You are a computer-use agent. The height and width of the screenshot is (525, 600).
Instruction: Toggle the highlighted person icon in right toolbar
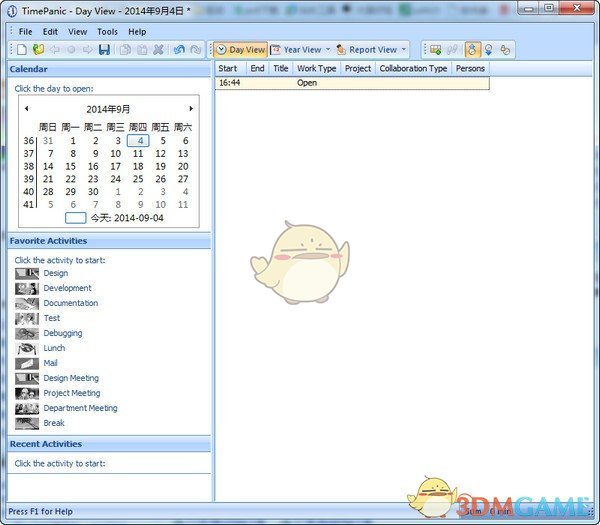(x=472, y=49)
